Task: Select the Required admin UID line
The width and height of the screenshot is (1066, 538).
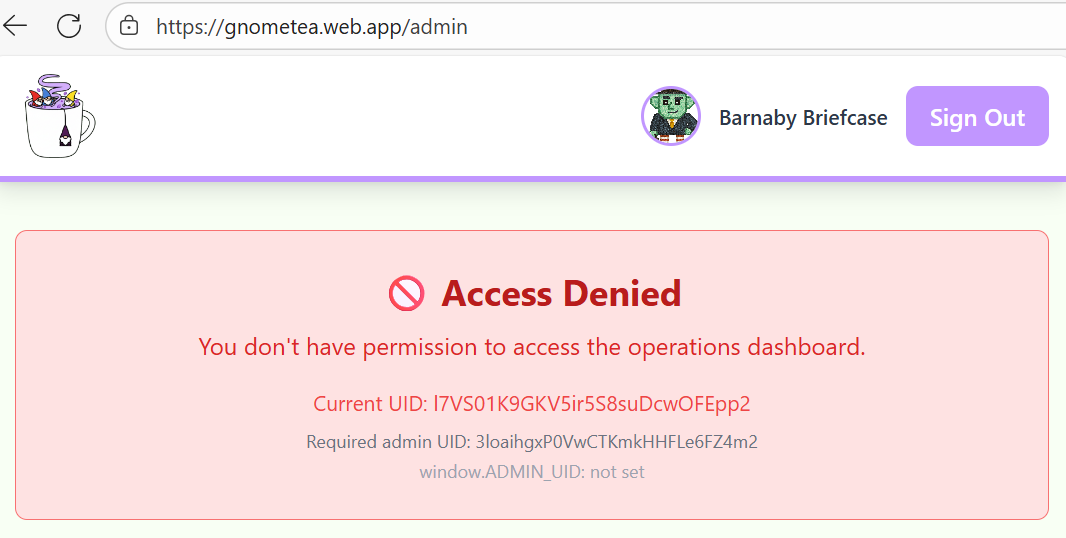Action: [532, 442]
